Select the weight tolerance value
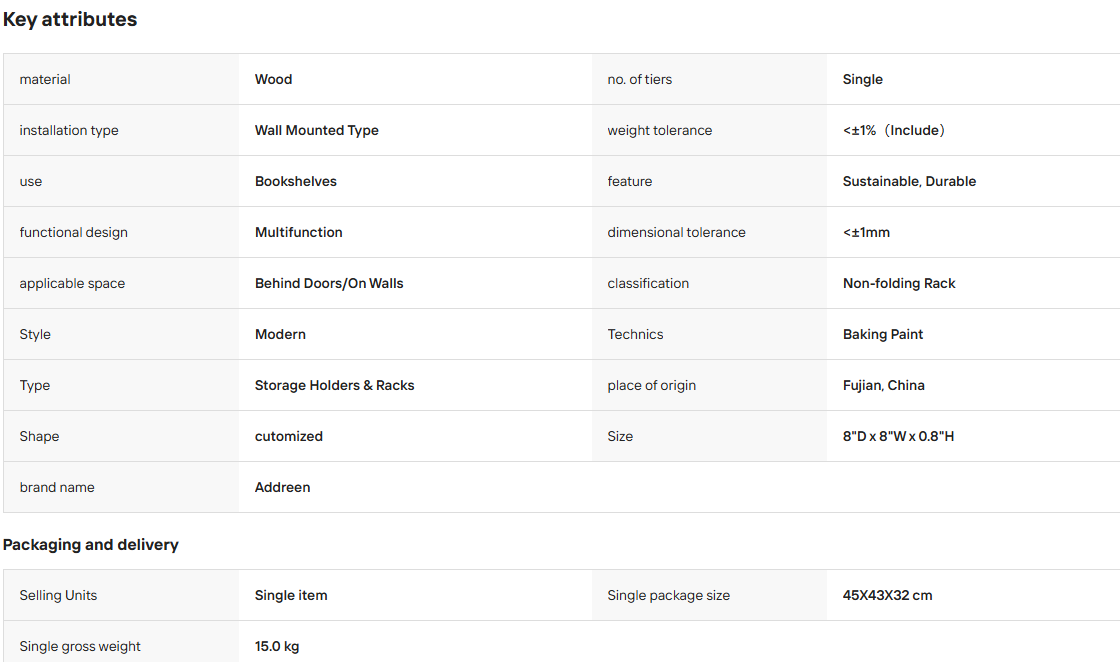 coord(894,130)
